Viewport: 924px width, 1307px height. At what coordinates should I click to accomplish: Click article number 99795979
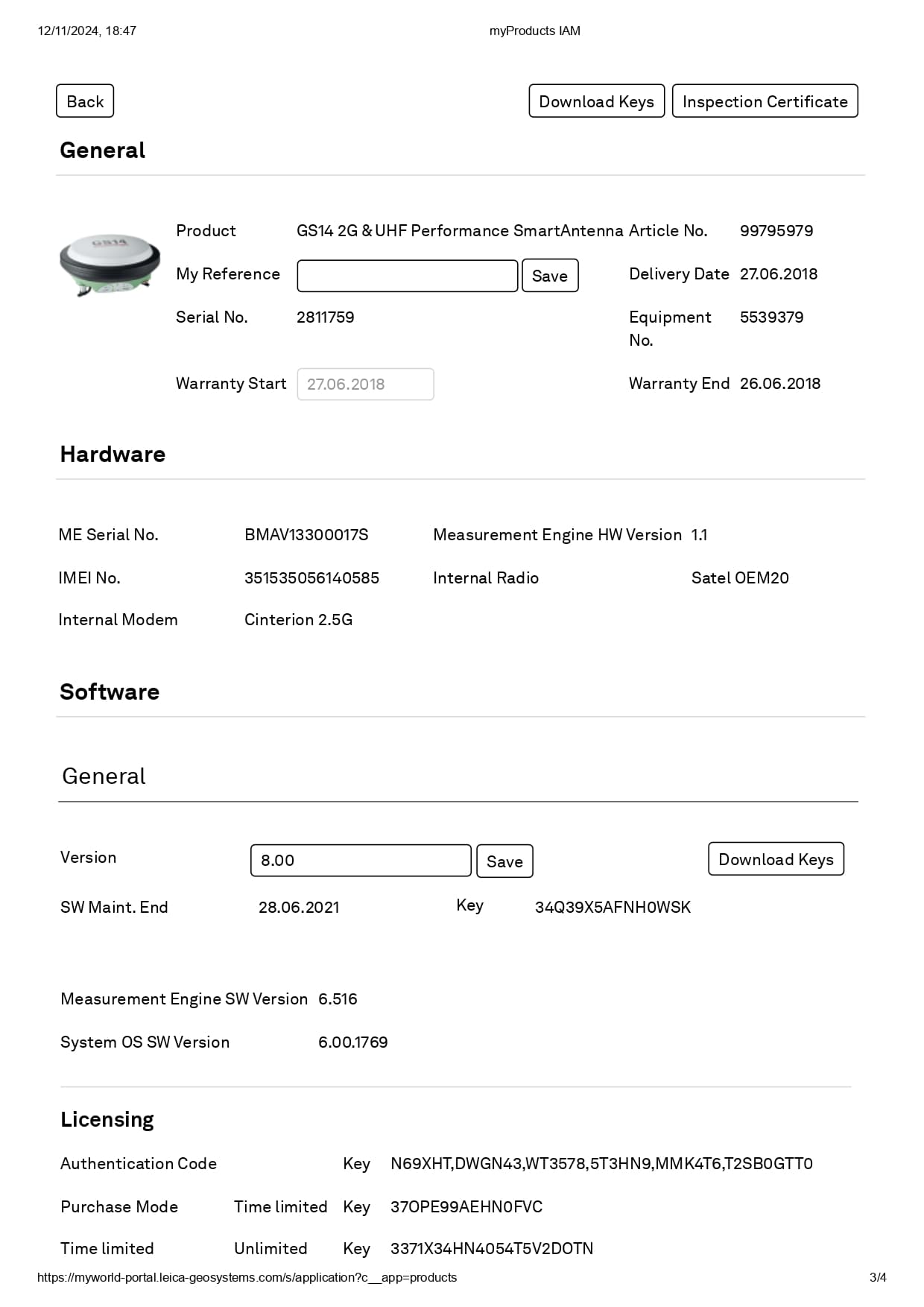[x=776, y=231]
